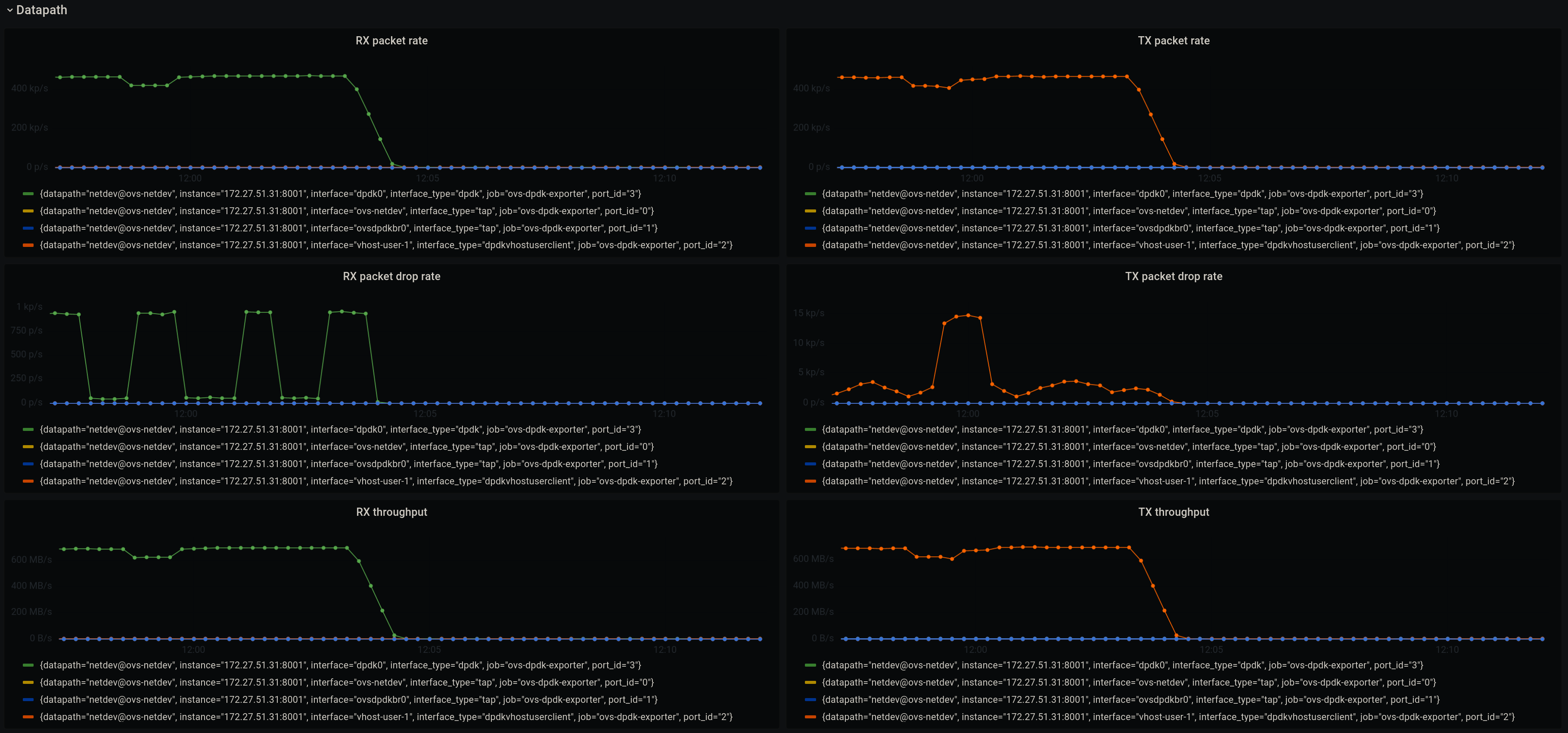Click the peak data point in TX packet drop rate
Image resolution: width=1568 pixels, height=733 pixels.
pos(968,315)
